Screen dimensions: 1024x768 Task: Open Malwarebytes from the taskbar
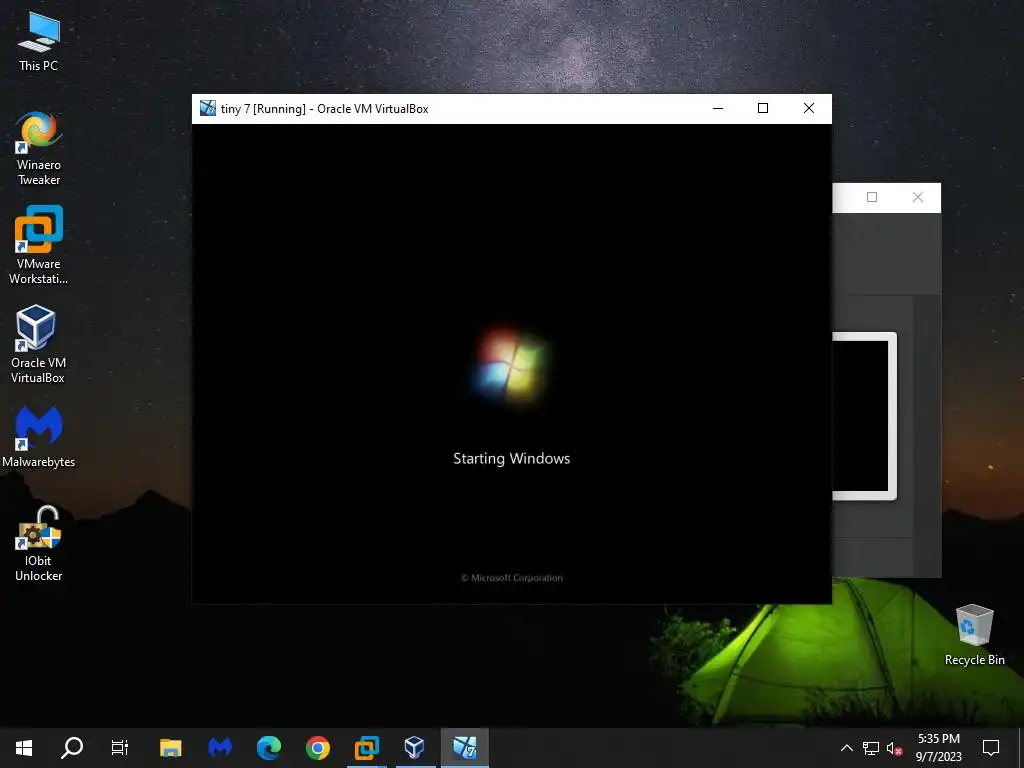pos(220,747)
